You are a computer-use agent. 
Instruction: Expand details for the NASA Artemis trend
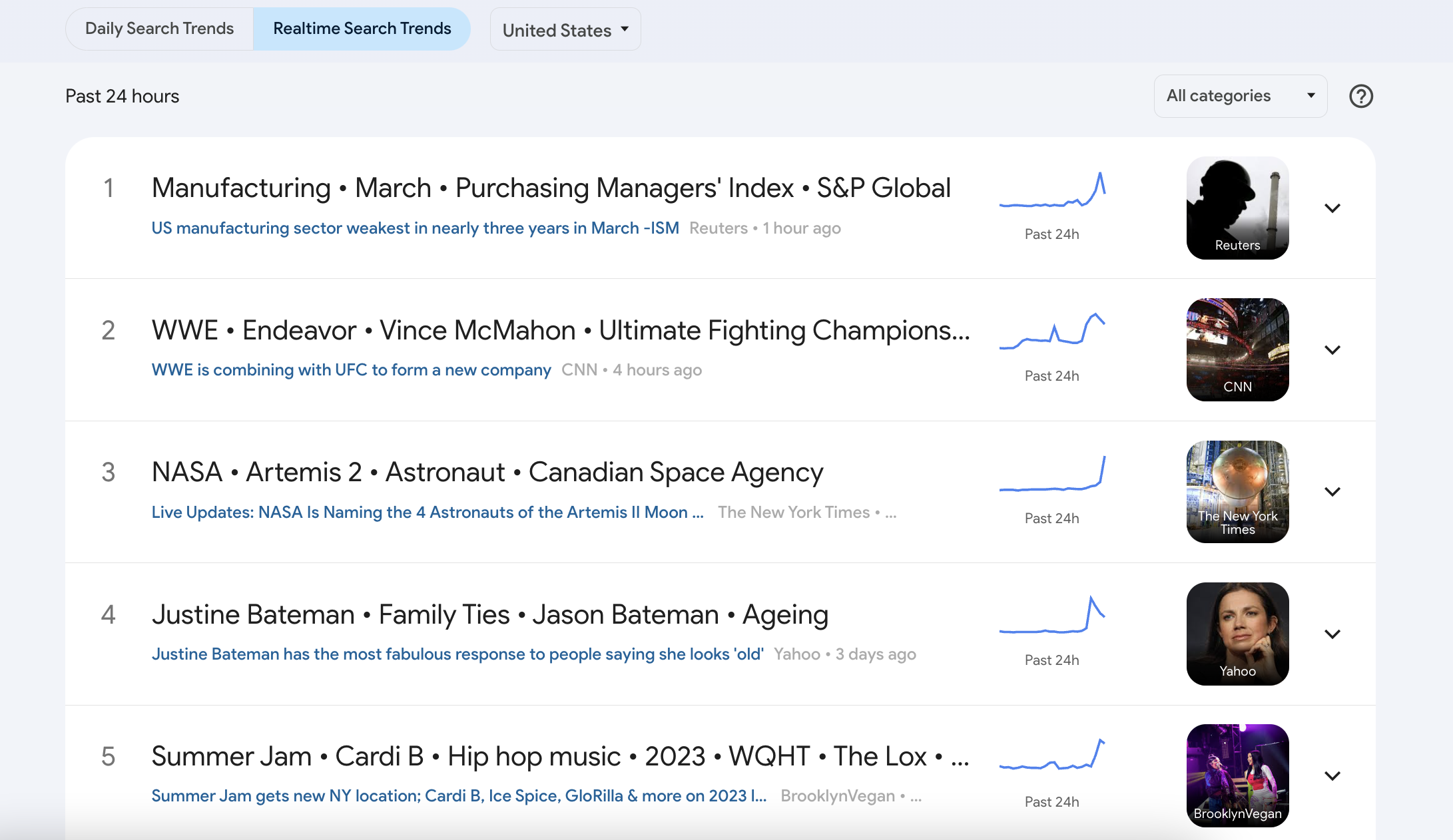(x=1334, y=492)
